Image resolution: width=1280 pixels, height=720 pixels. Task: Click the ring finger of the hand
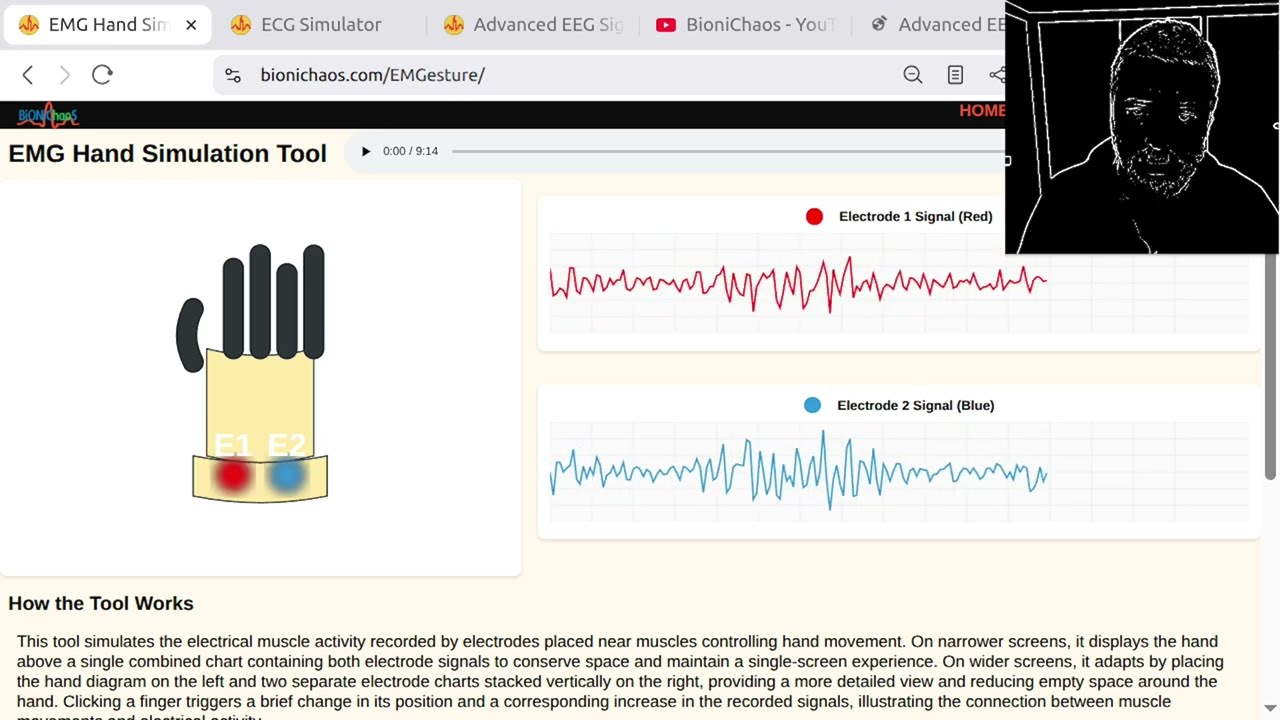point(287,310)
